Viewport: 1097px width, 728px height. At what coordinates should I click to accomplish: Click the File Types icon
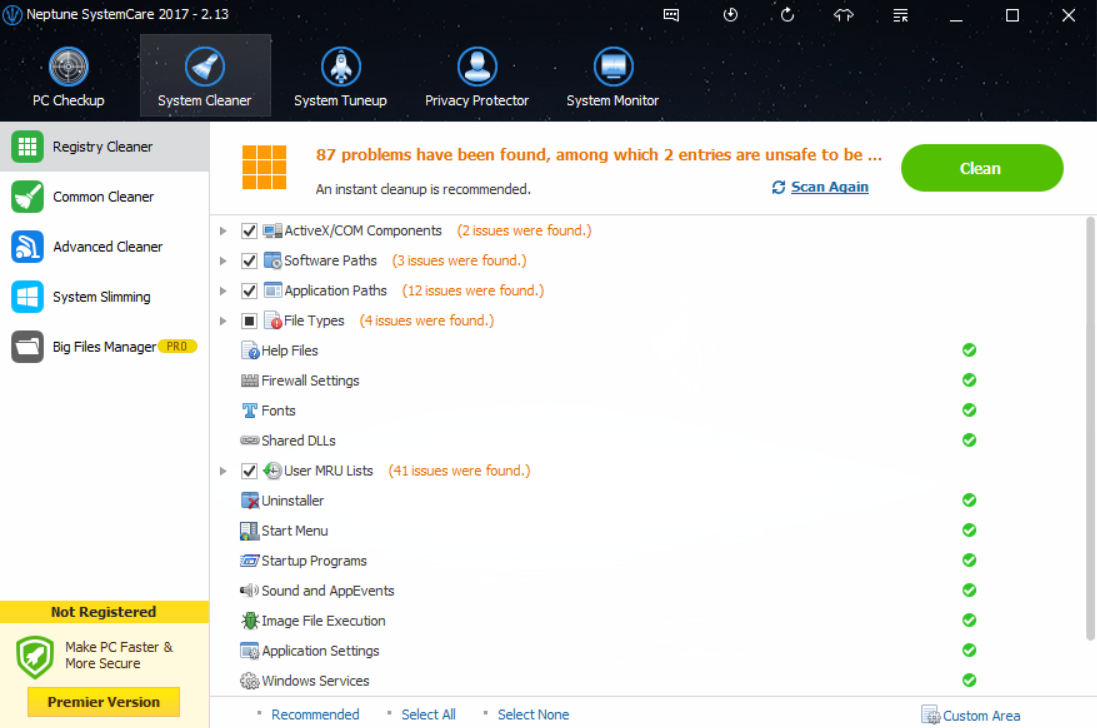point(272,320)
